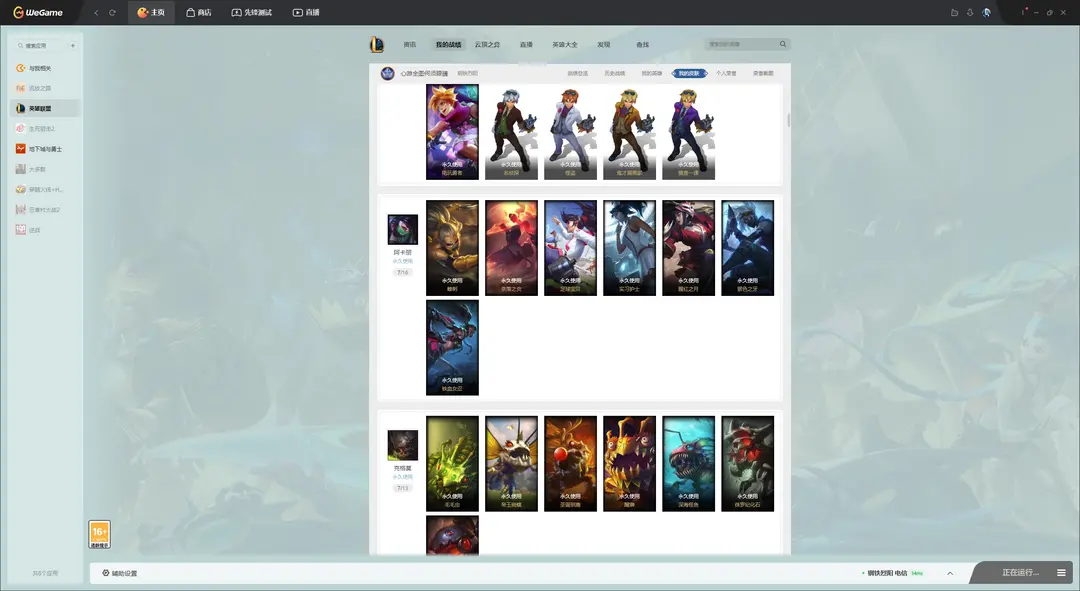Click the 阿卡丽 champion portrait

click(x=403, y=229)
